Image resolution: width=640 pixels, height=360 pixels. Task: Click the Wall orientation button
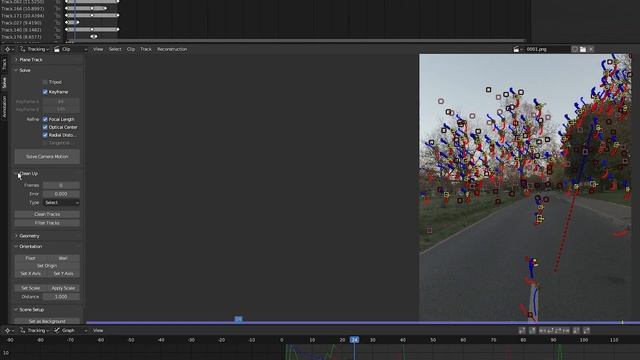click(x=63, y=258)
